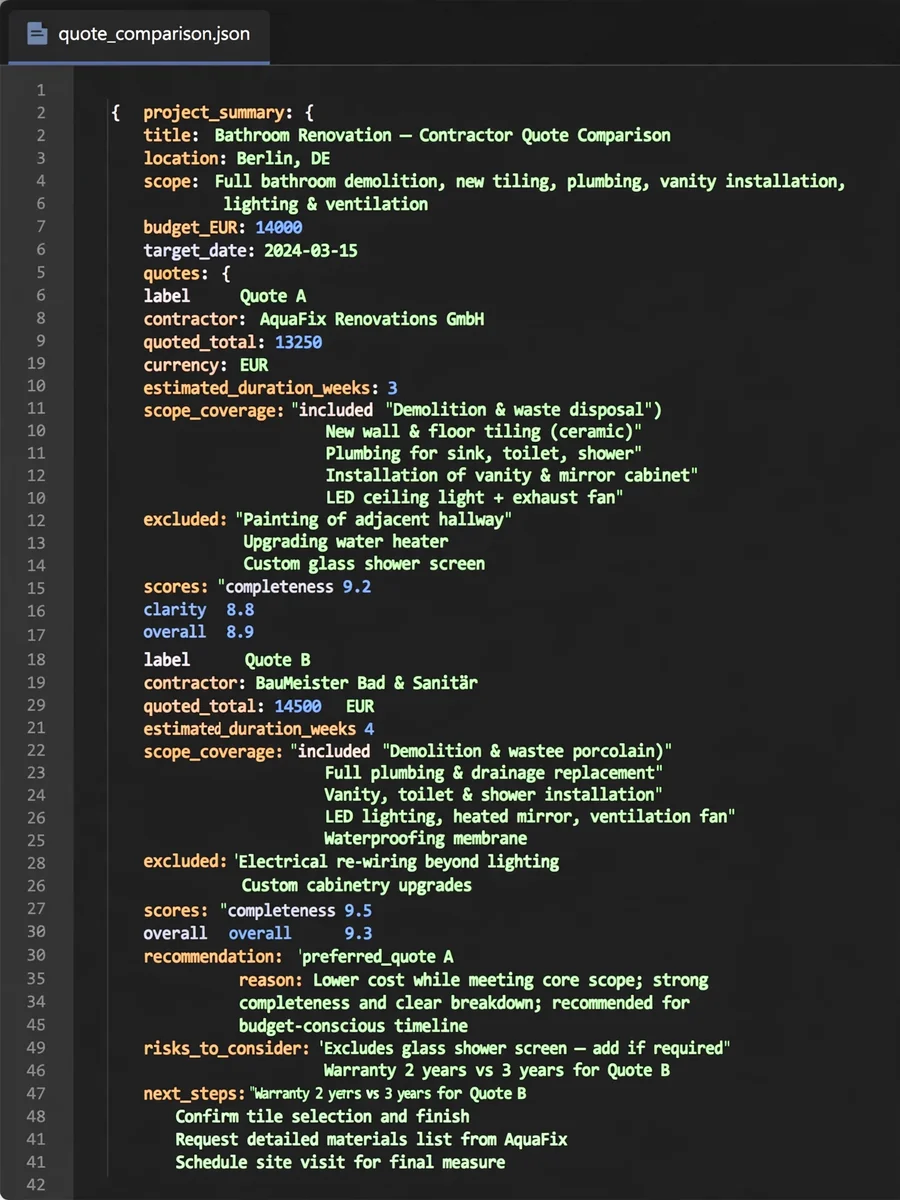Image resolution: width=900 pixels, height=1200 pixels.
Task: Click 'Installation of vanity & mirror cabinet' line
Action: [511, 475]
